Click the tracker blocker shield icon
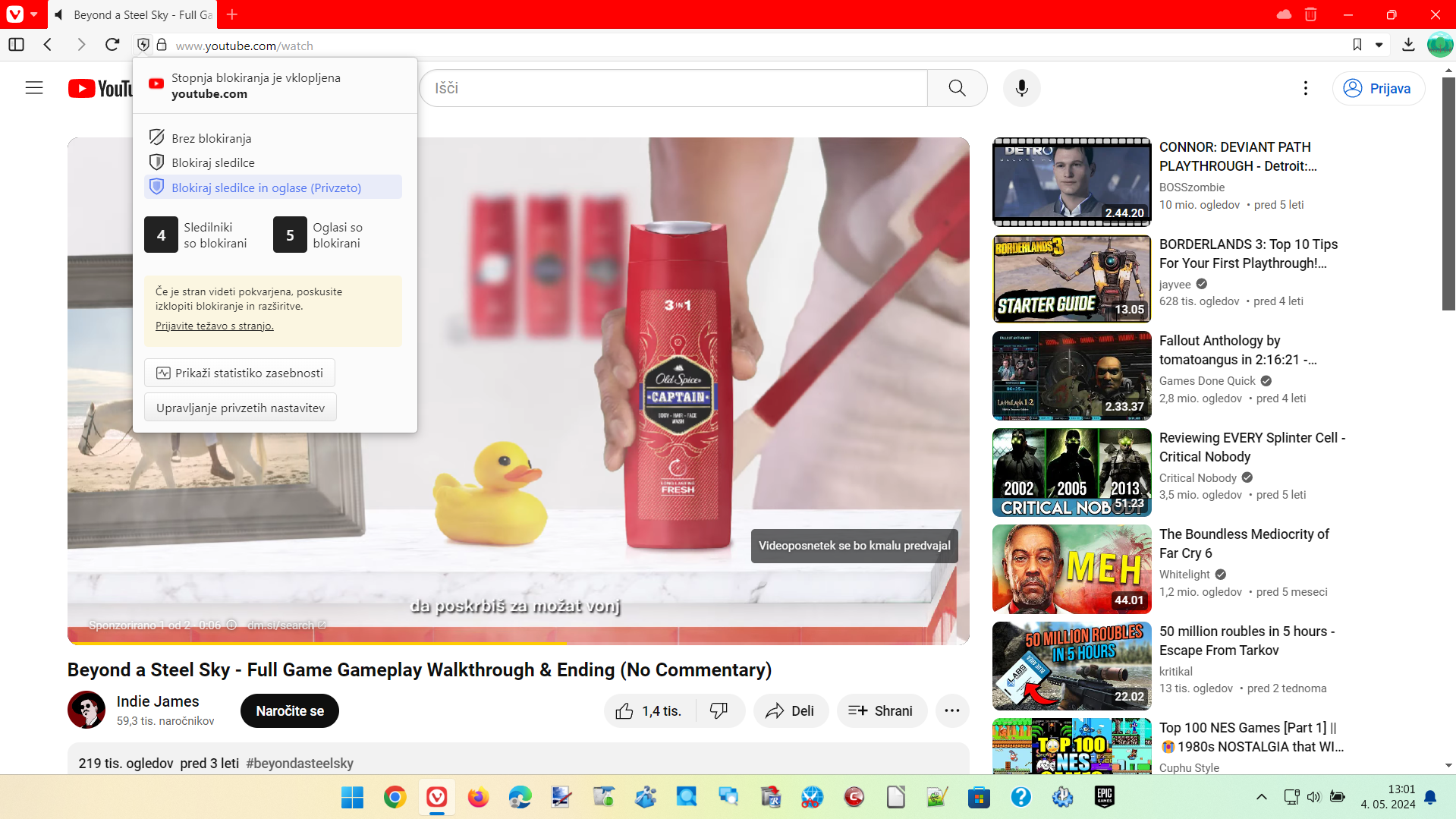Viewport: 1456px width, 819px height. (143, 45)
